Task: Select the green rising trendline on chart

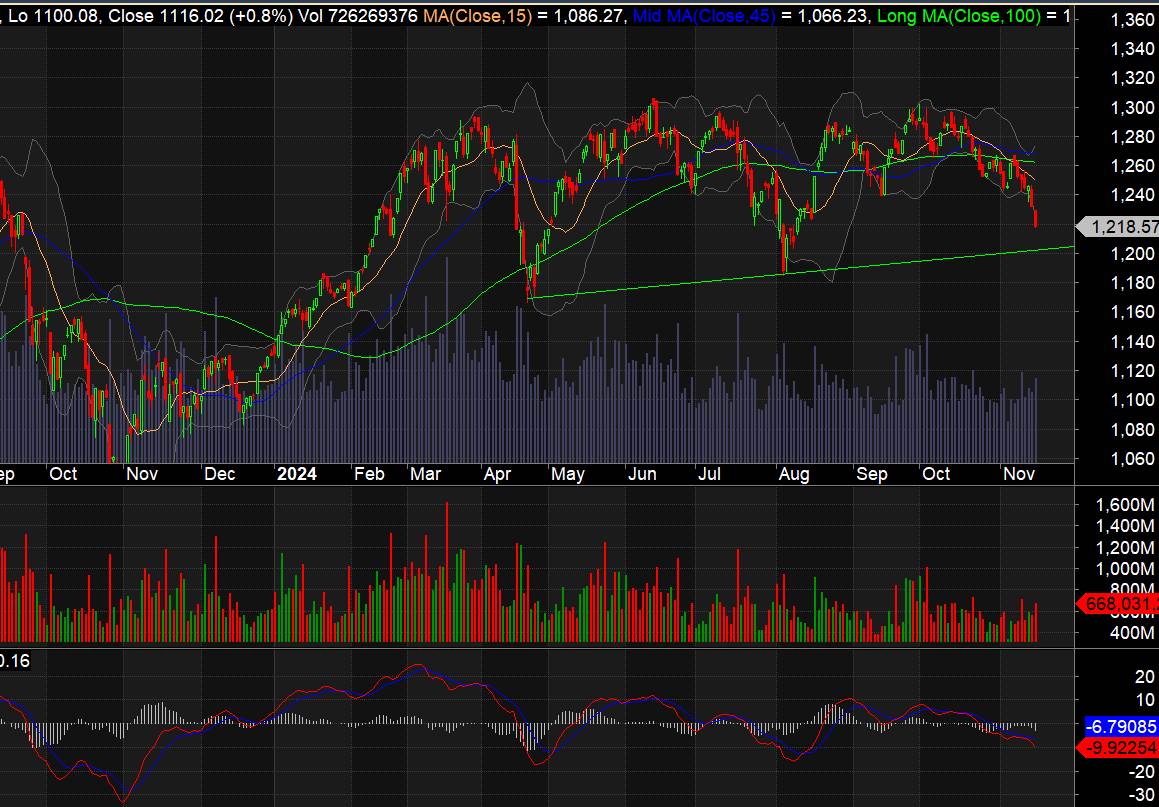Action: pos(801,272)
